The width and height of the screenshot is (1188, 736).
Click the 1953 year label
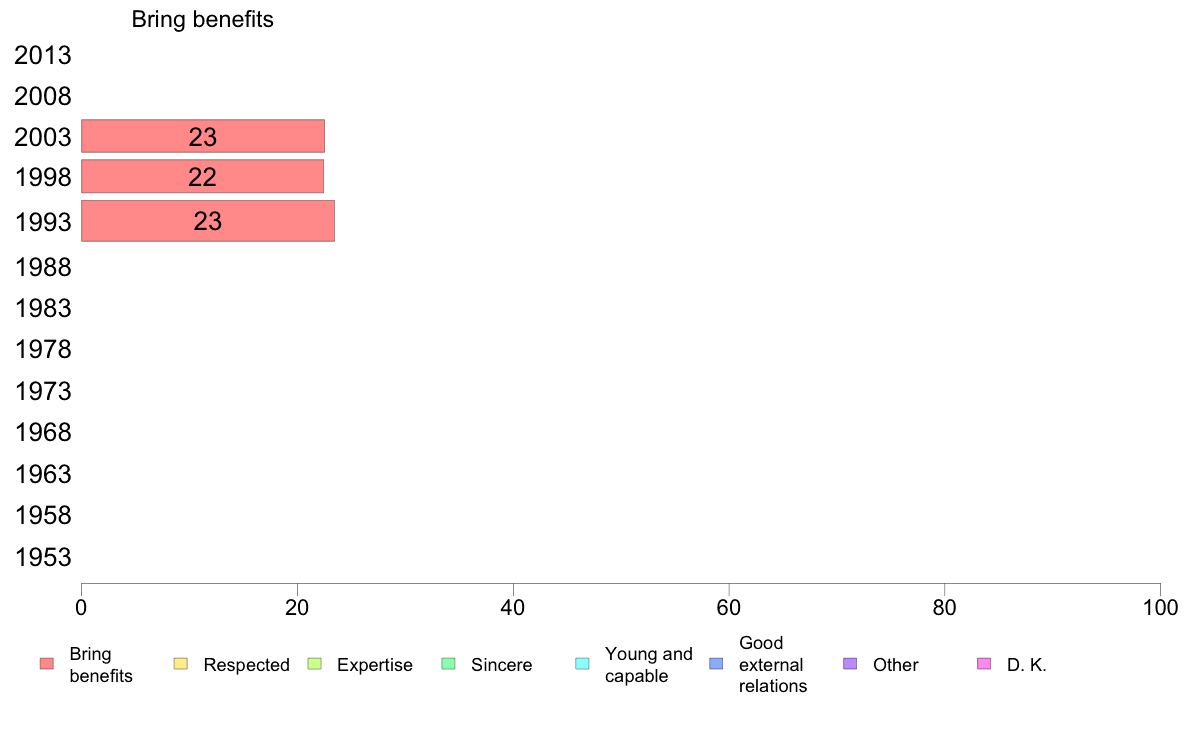tap(42, 557)
